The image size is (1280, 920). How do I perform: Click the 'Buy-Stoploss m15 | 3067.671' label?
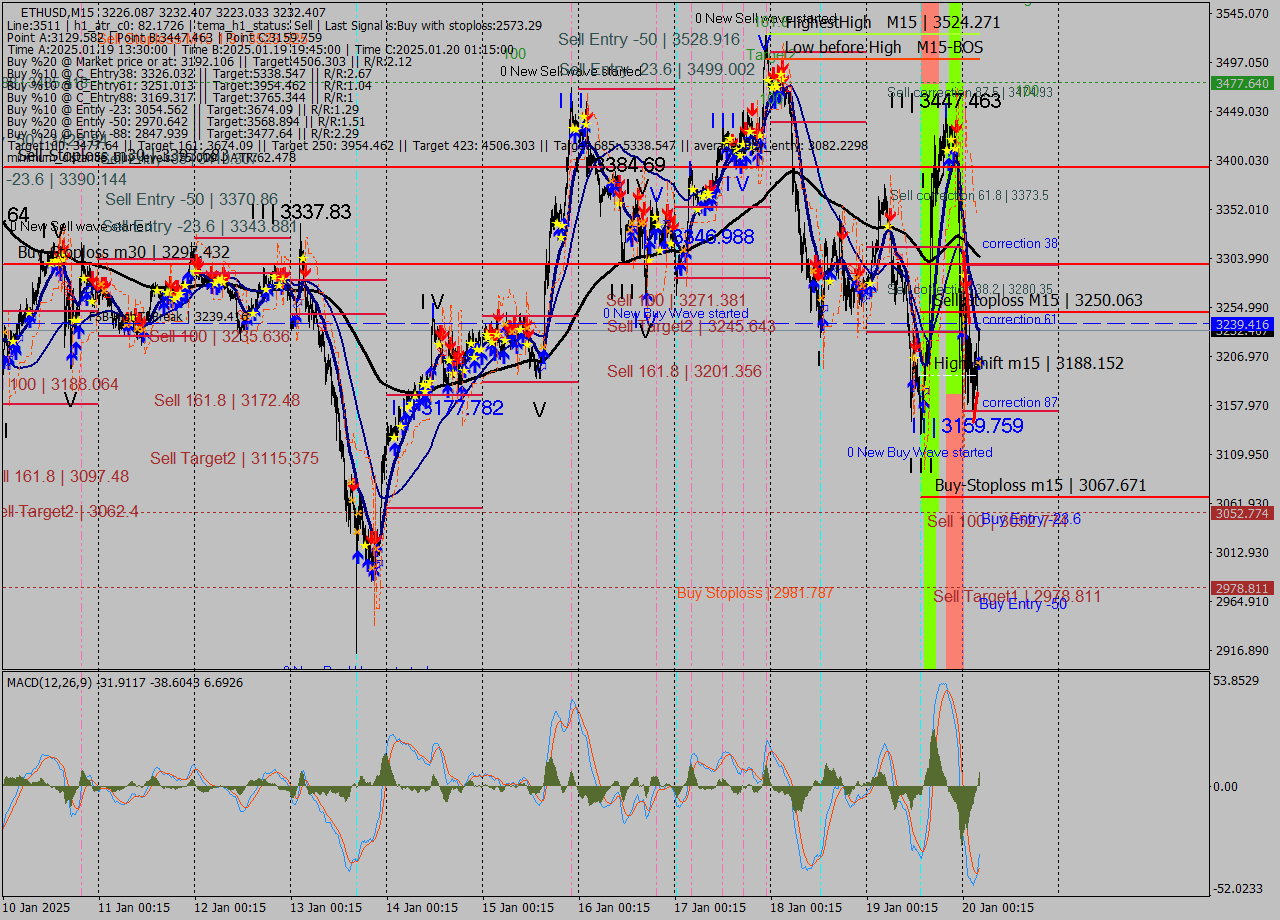click(1040, 485)
